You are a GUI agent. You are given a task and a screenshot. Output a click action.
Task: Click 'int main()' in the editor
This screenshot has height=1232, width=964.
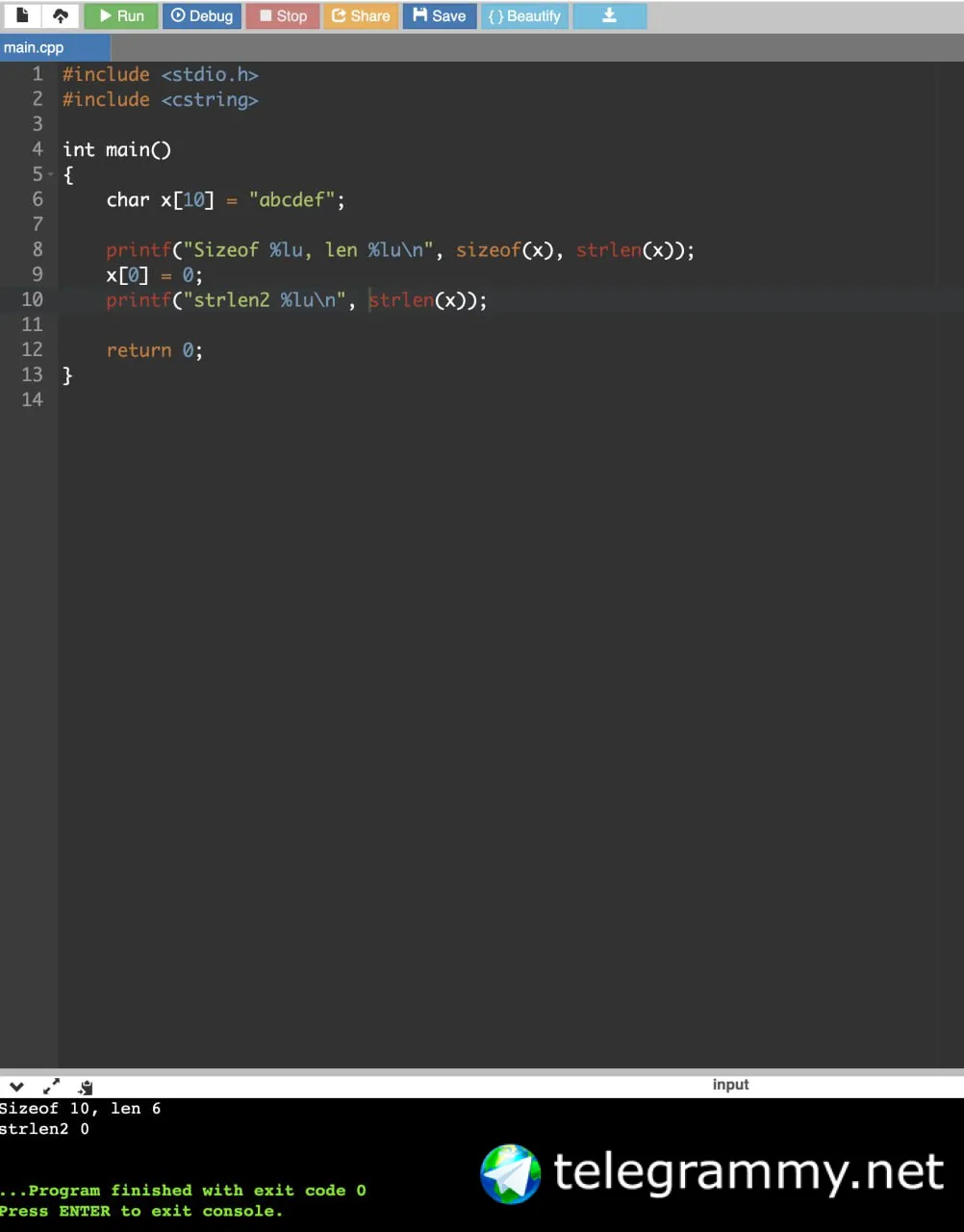(116, 149)
